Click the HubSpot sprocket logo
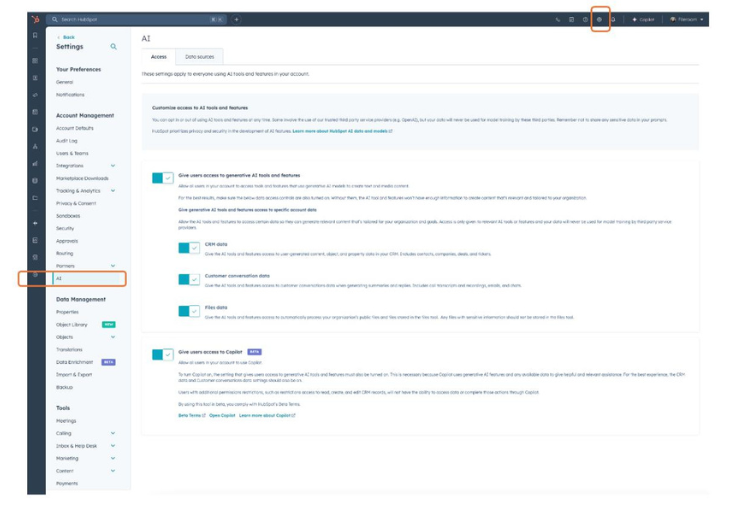The height and width of the screenshot is (506, 735). point(35,19)
